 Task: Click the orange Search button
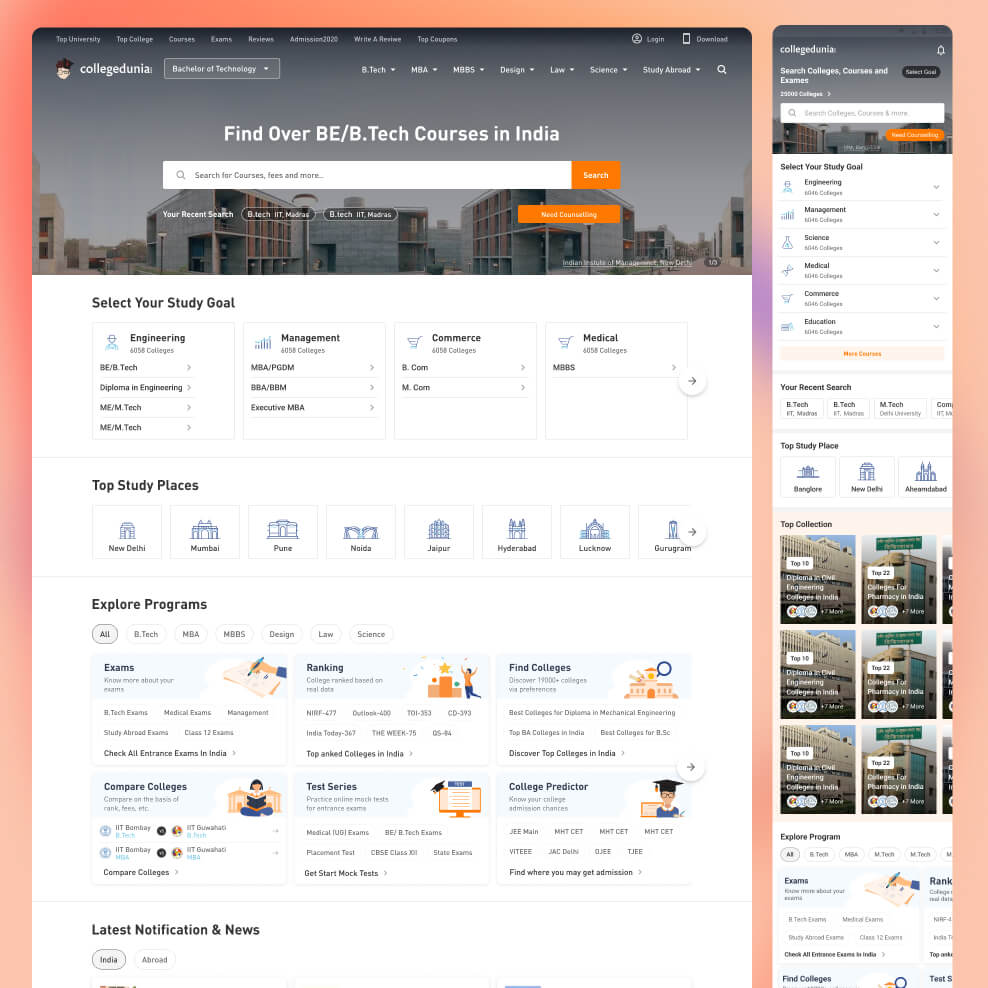click(595, 175)
